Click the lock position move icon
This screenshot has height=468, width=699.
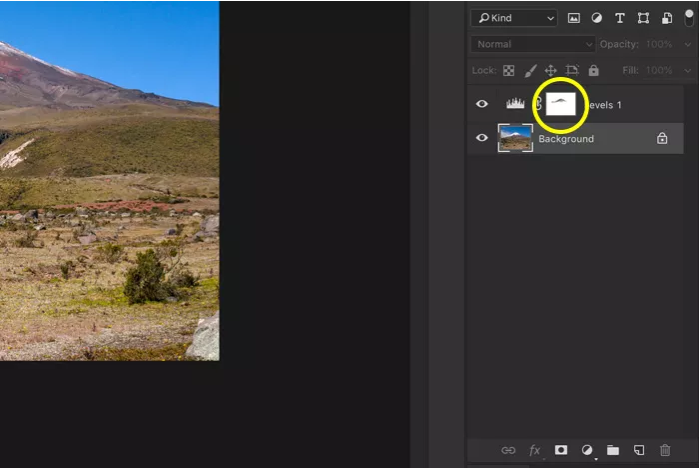point(550,71)
